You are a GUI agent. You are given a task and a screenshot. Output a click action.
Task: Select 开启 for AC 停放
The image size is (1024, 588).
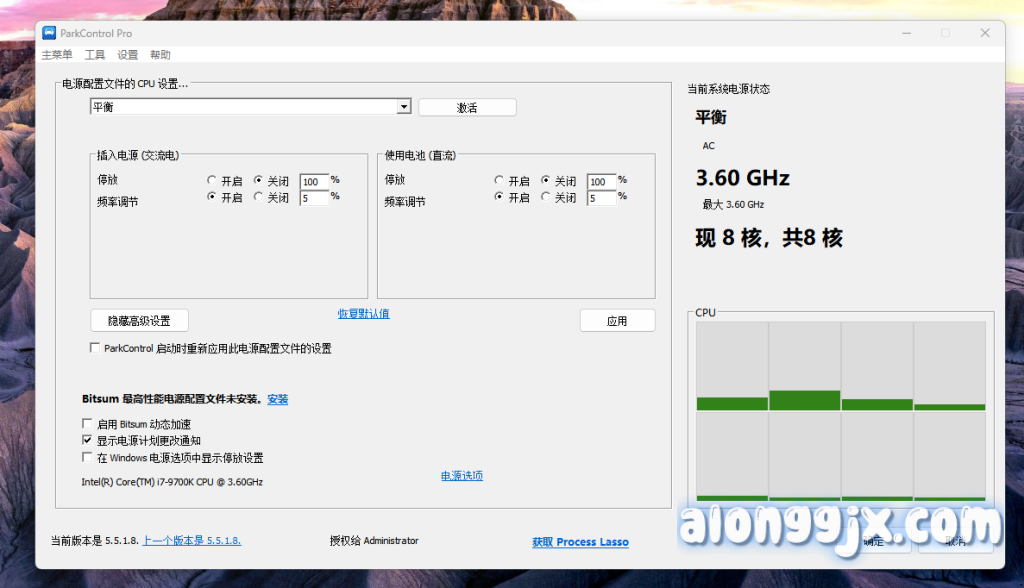[x=212, y=181]
